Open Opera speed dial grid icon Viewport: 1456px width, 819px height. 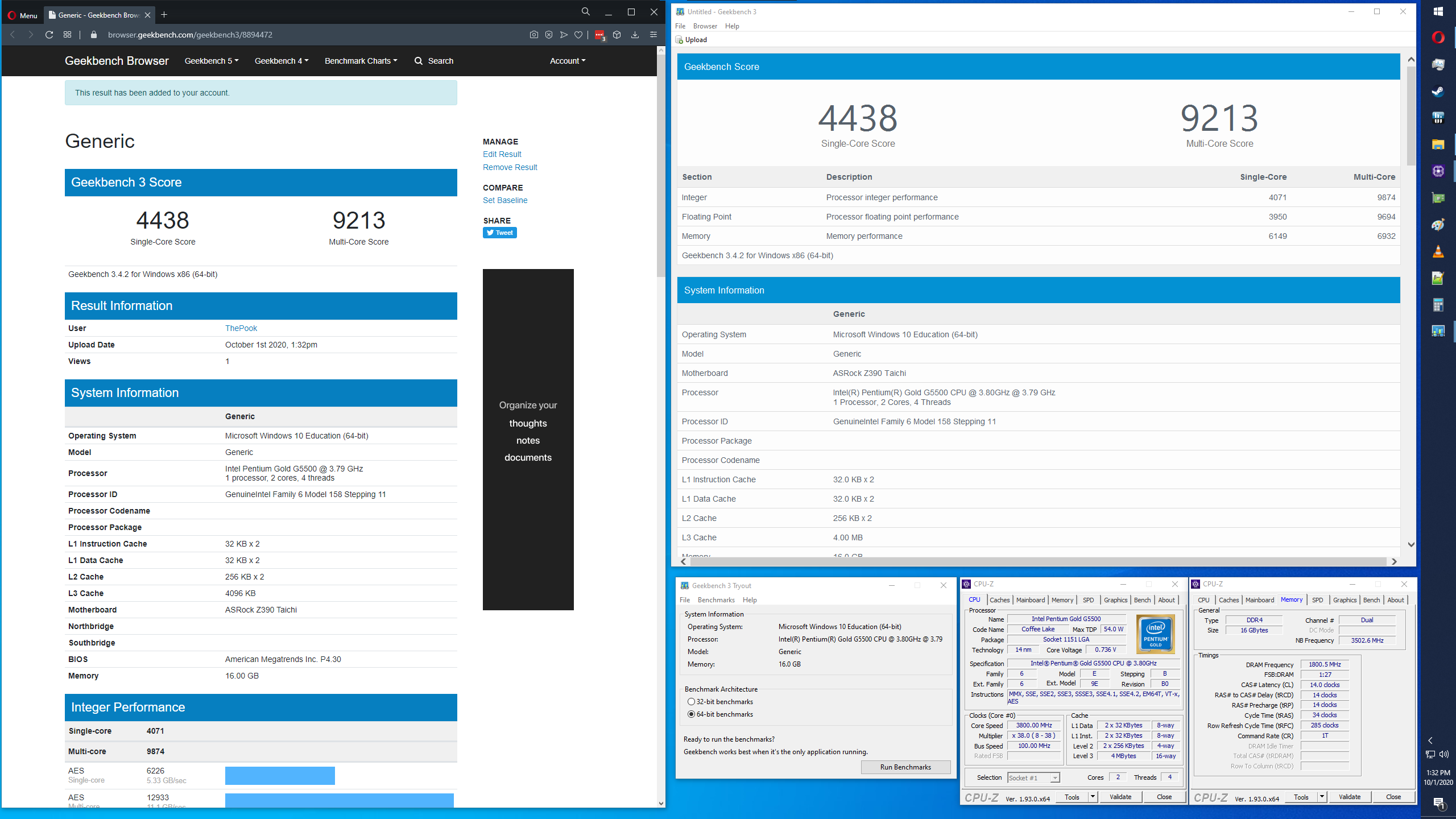tap(67, 35)
